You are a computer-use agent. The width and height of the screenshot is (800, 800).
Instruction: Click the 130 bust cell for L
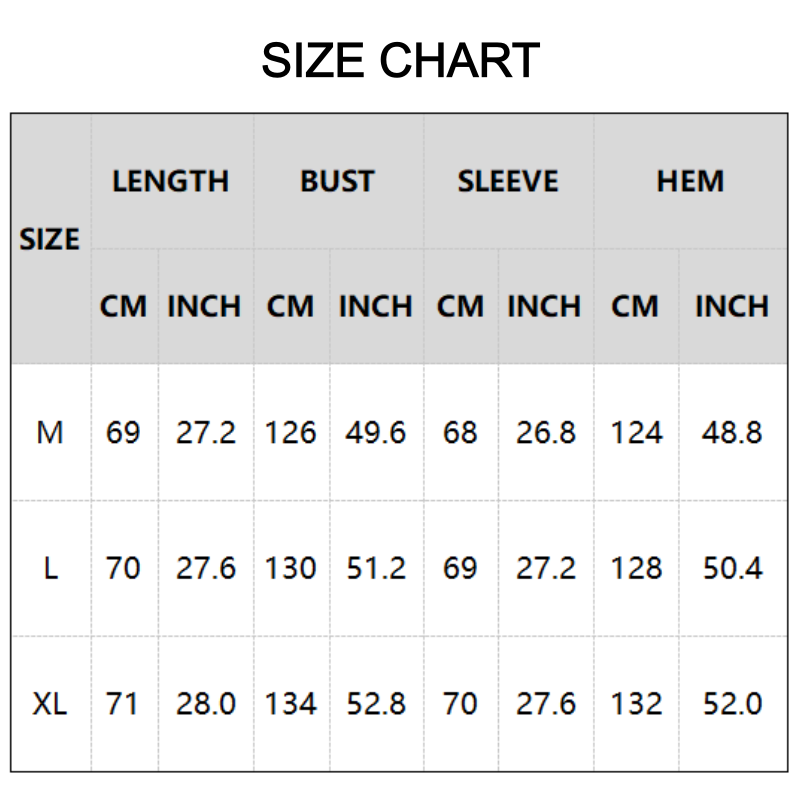(x=290, y=568)
